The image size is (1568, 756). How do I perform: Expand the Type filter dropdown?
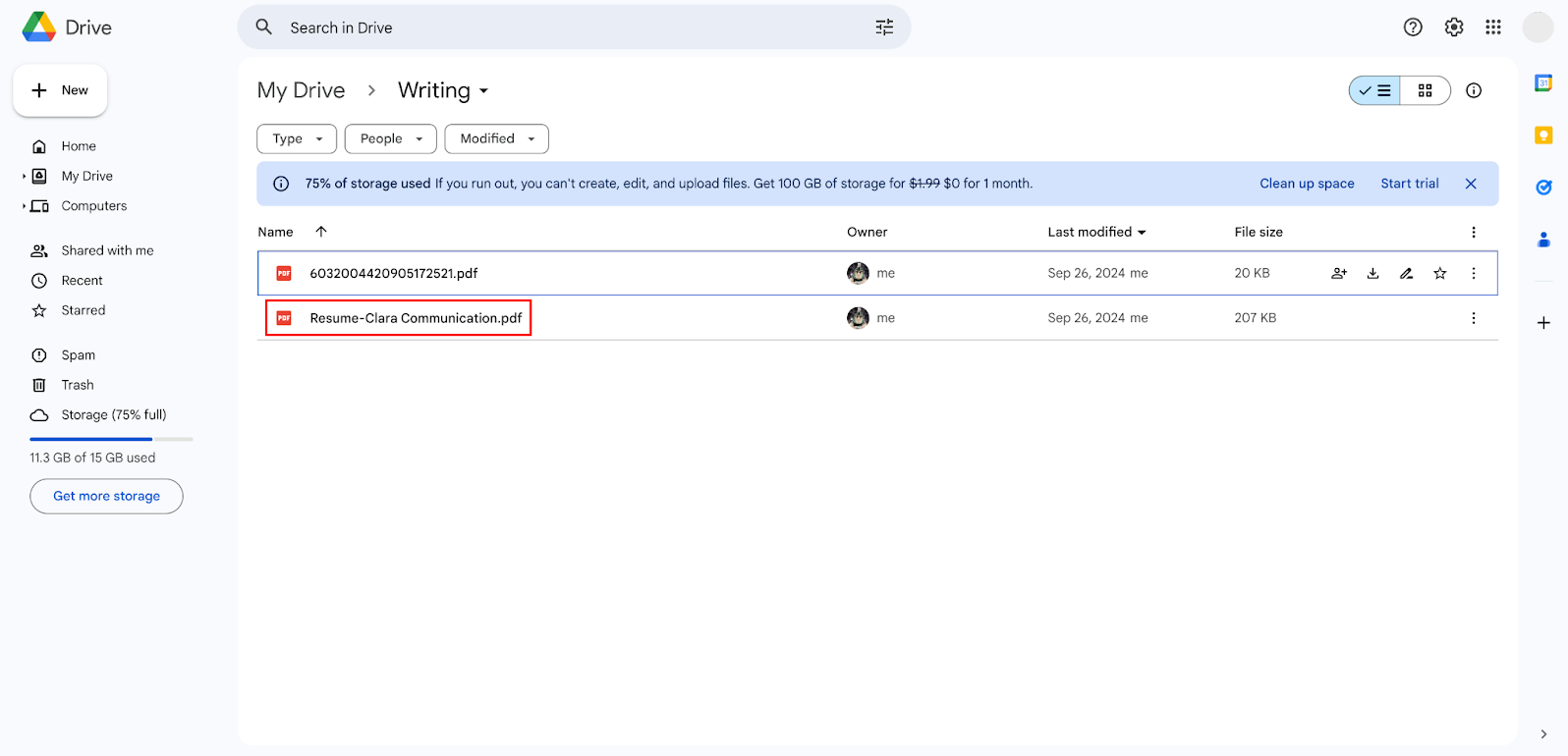(x=297, y=139)
